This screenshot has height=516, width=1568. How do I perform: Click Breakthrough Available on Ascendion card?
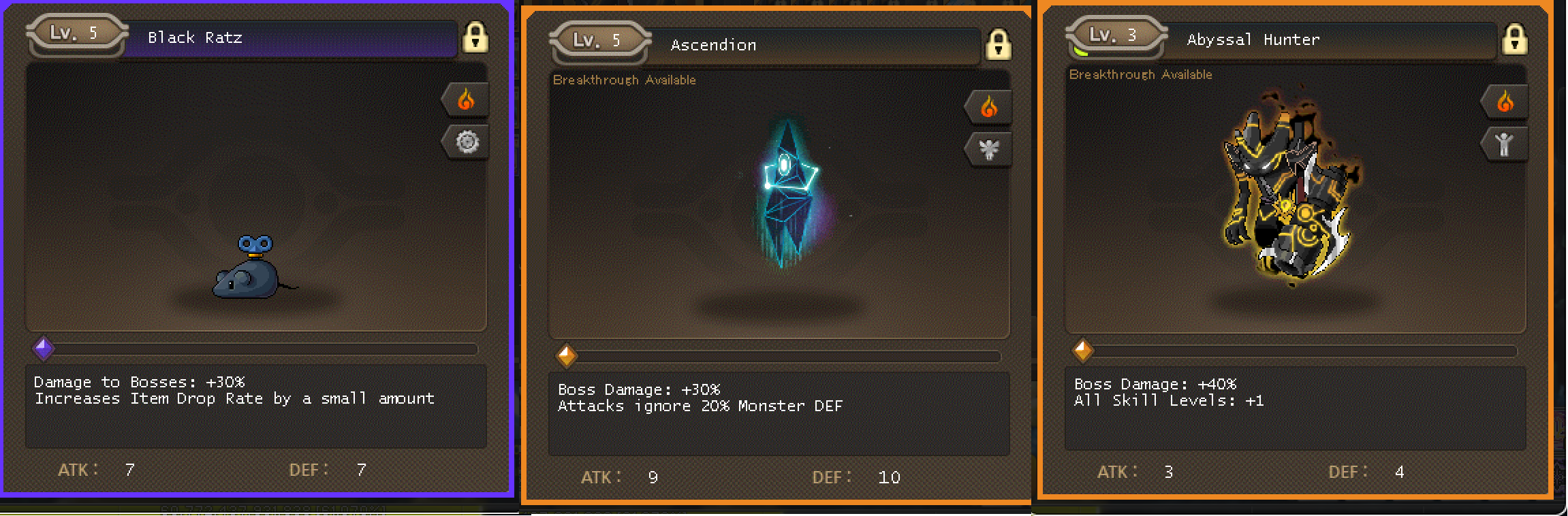click(x=625, y=80)
